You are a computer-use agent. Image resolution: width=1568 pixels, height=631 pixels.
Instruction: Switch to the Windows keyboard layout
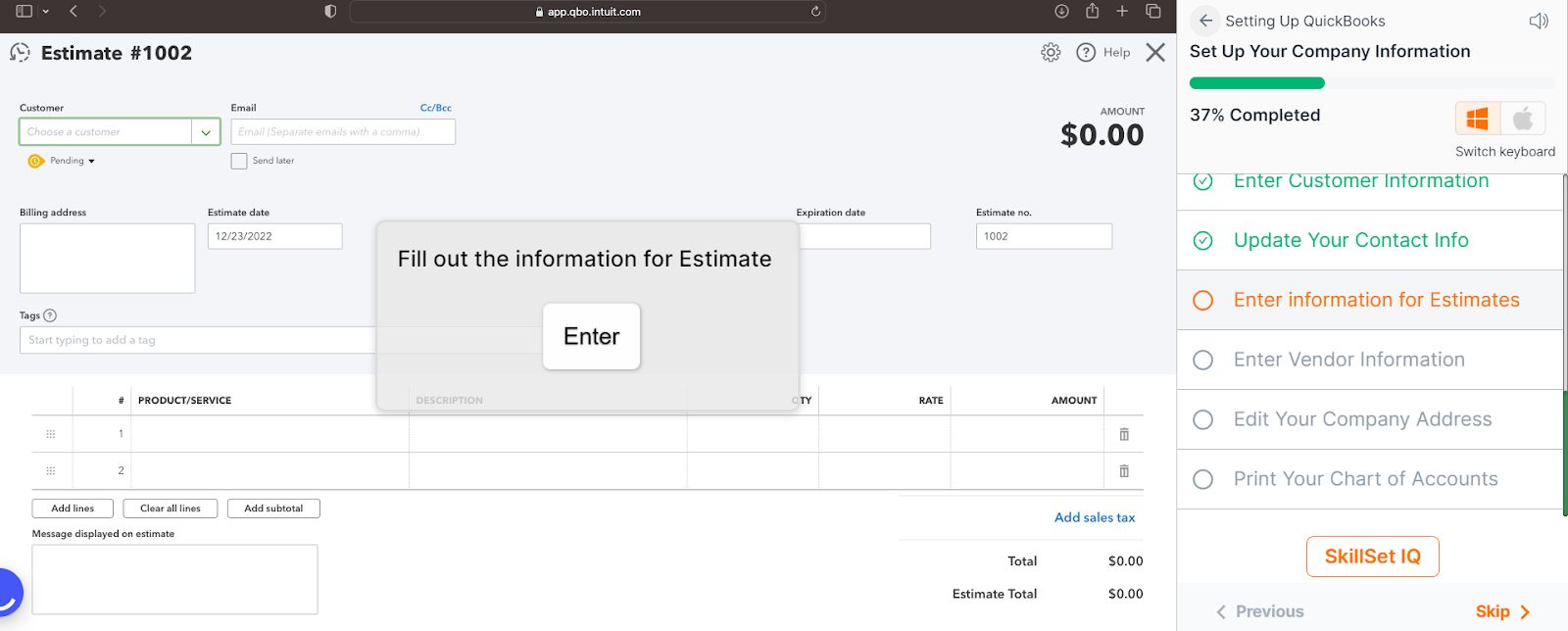(1478, 119)
